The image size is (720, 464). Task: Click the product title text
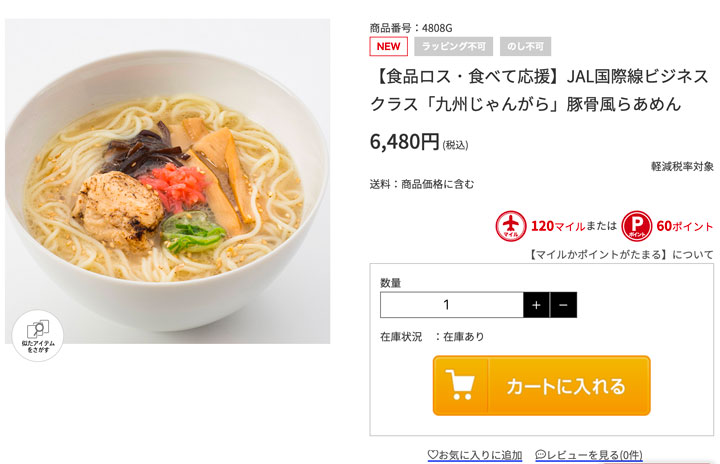click(540, 90)
